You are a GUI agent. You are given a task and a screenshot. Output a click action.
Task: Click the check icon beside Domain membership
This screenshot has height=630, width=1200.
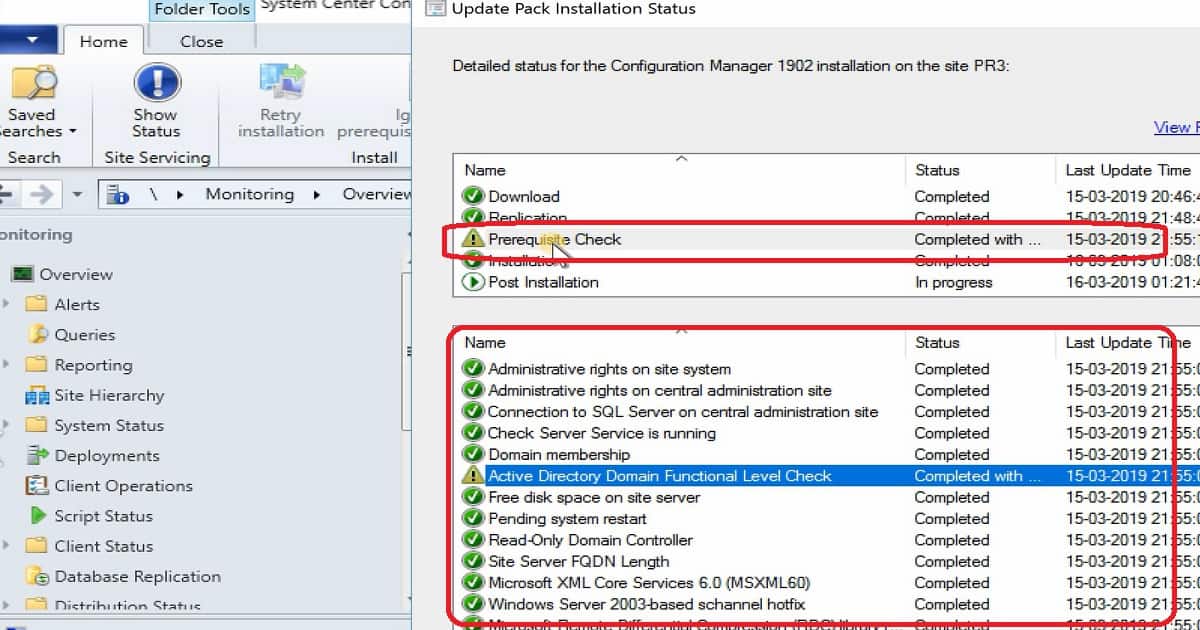pos(473,455)
